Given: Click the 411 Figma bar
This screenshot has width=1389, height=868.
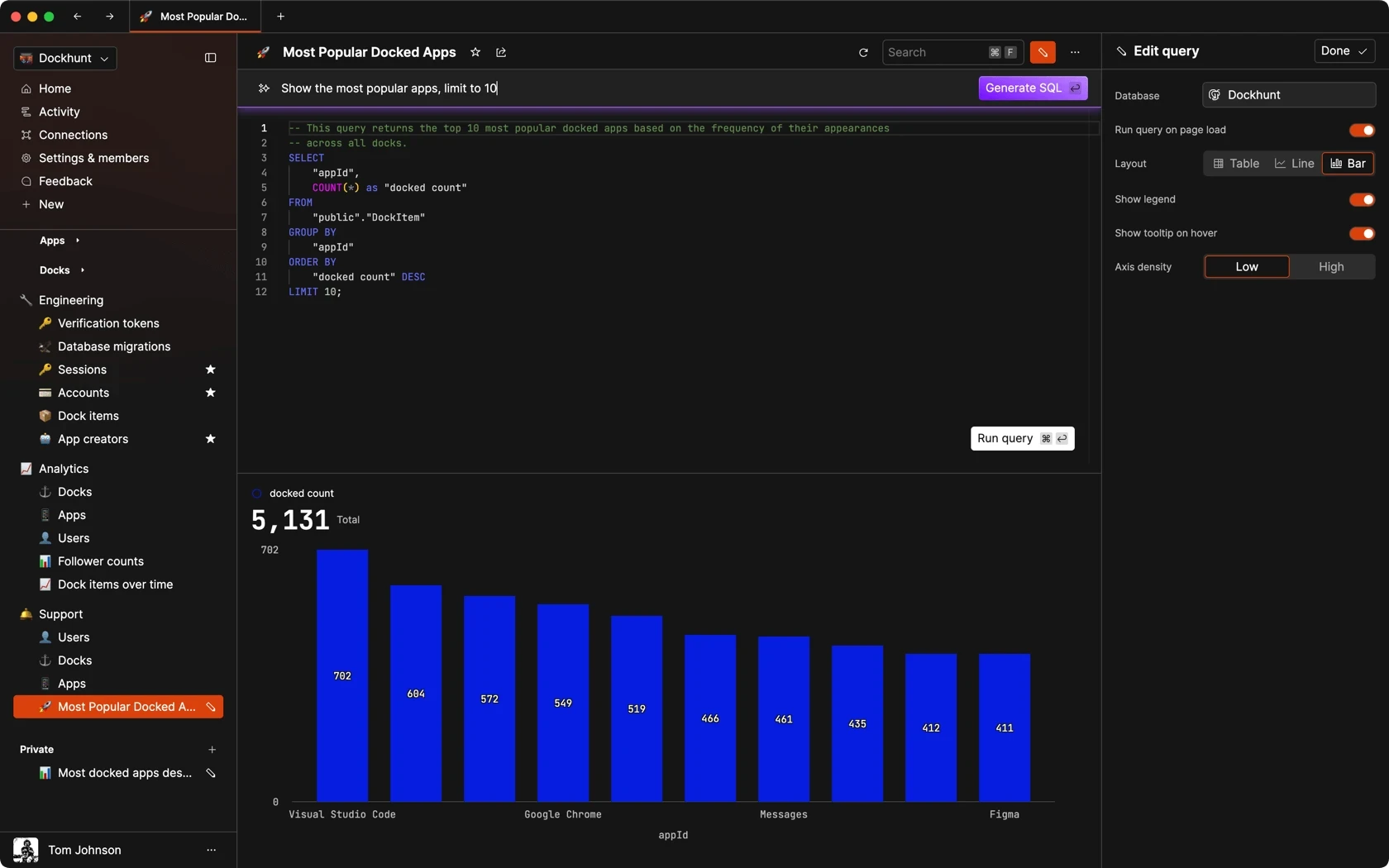Looking at the screenshot, I should tap(1005, 727).
